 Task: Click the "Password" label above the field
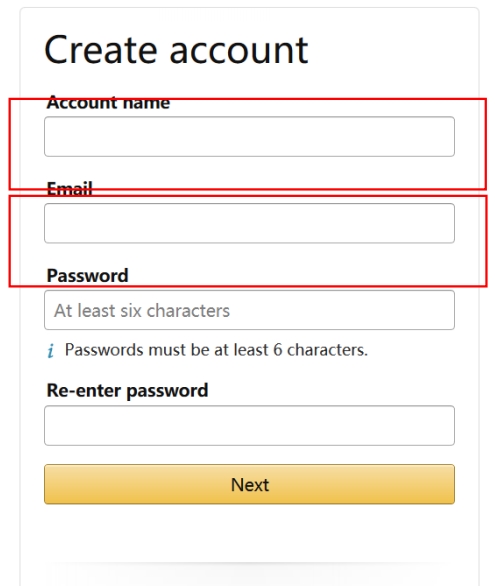tap(87, 276)
